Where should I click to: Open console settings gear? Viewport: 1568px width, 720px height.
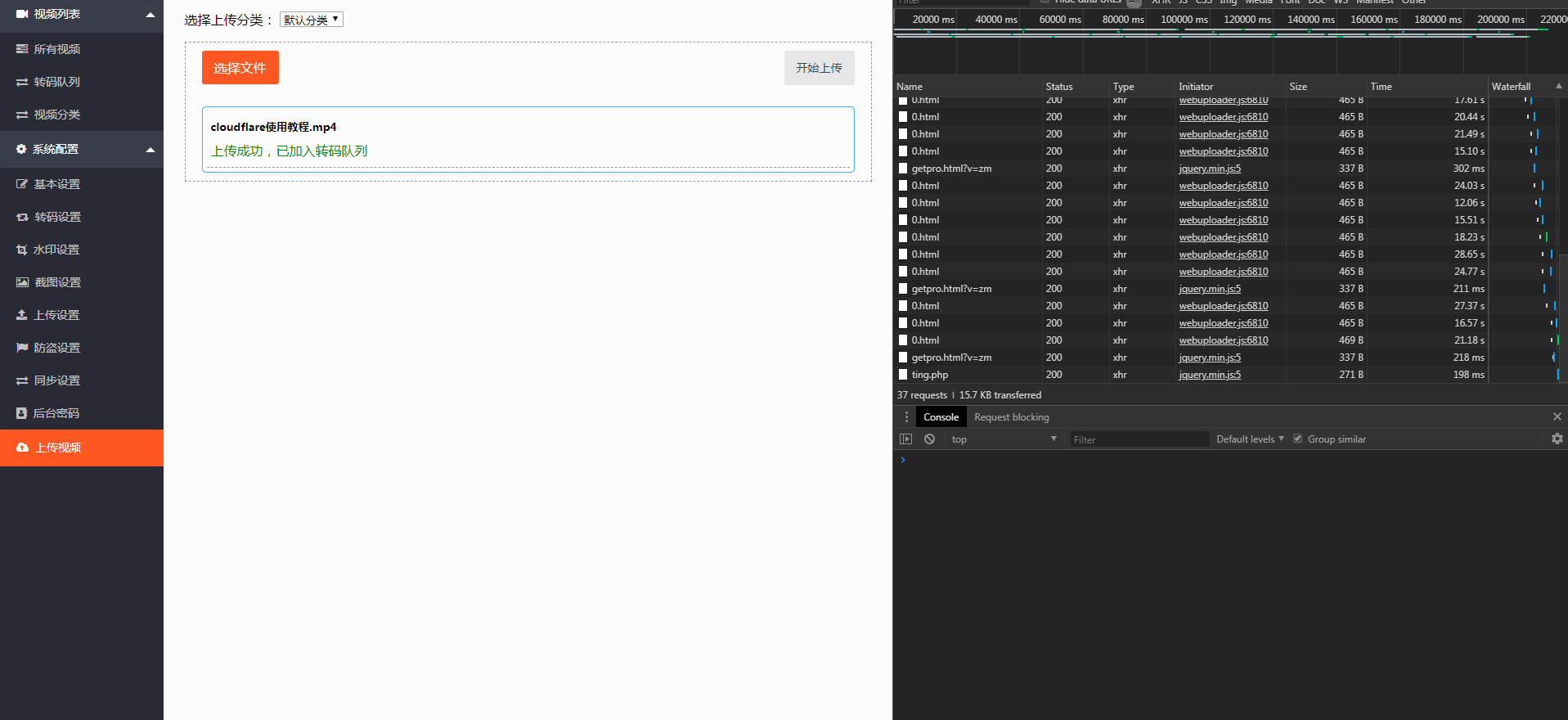point(1557,439)
